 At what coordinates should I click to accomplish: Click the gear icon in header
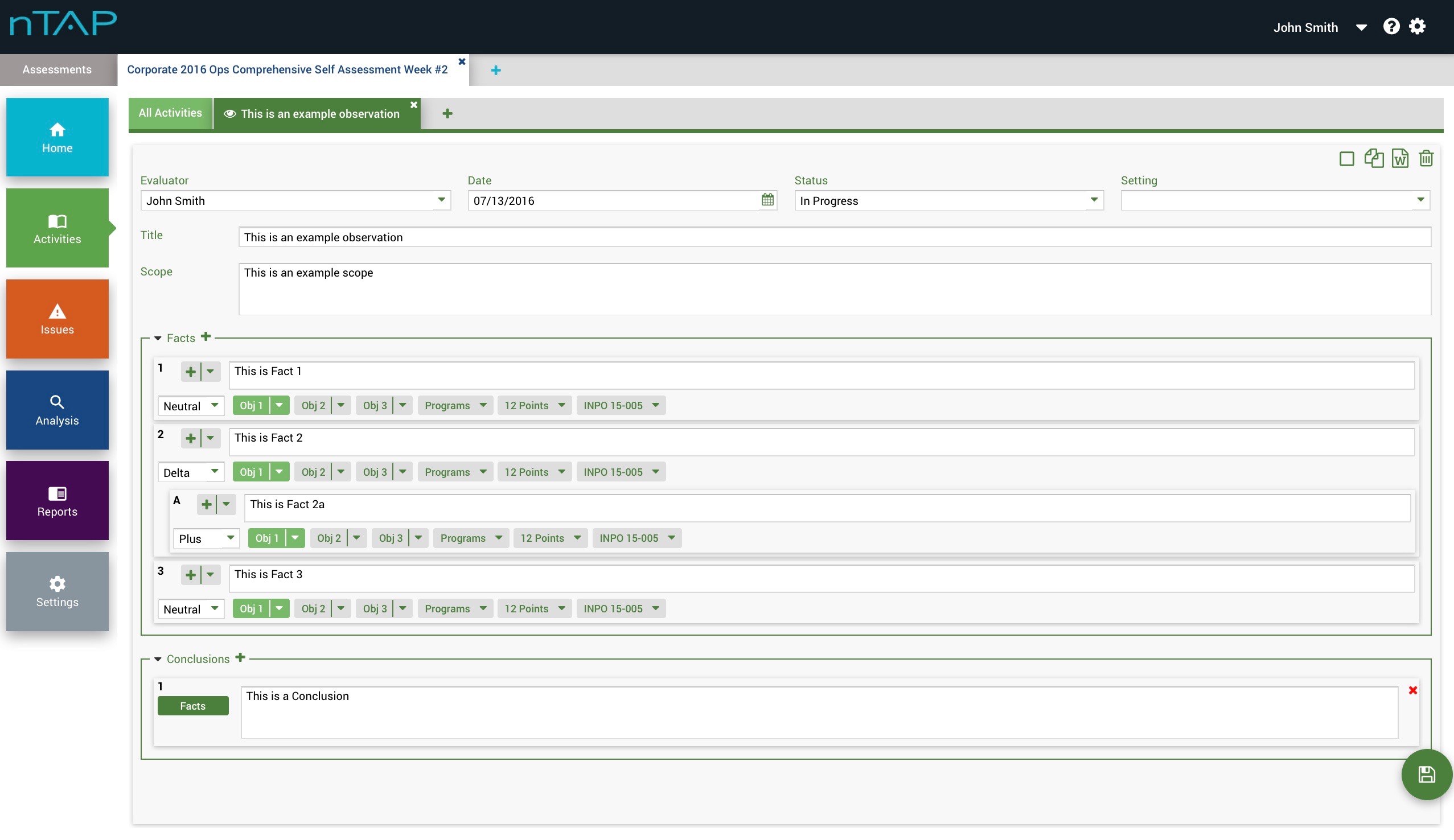click(1417, 27)
